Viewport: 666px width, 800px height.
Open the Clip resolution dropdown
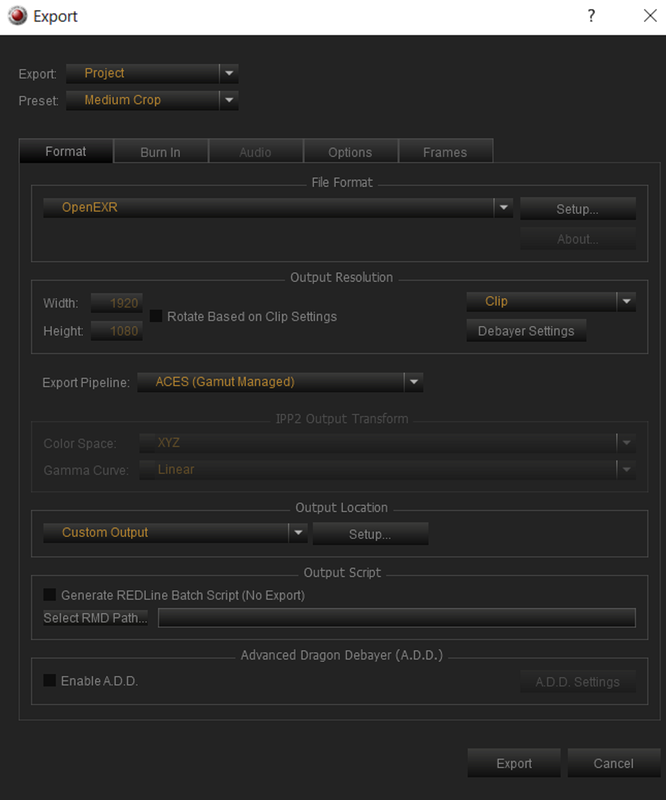tap(551, 302)
